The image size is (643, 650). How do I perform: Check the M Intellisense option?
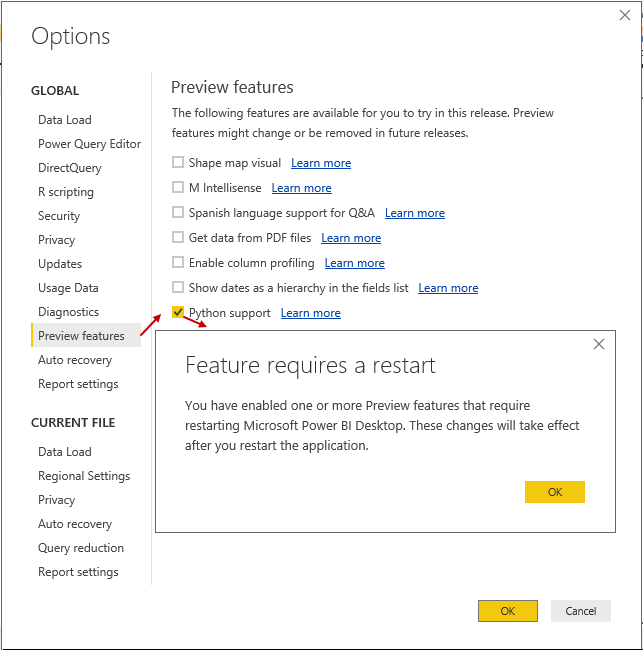click(x=178, y=188)
